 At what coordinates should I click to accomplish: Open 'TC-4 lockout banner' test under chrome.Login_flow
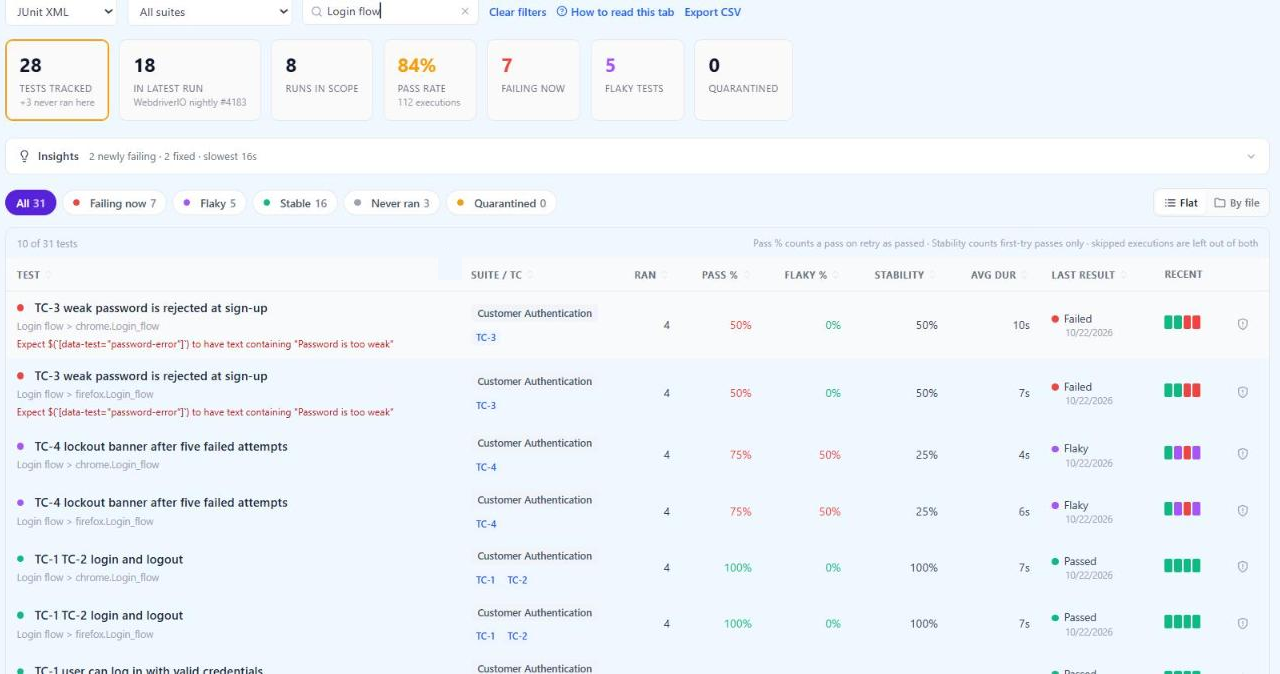pyautogui.click(x=161, y=446)
